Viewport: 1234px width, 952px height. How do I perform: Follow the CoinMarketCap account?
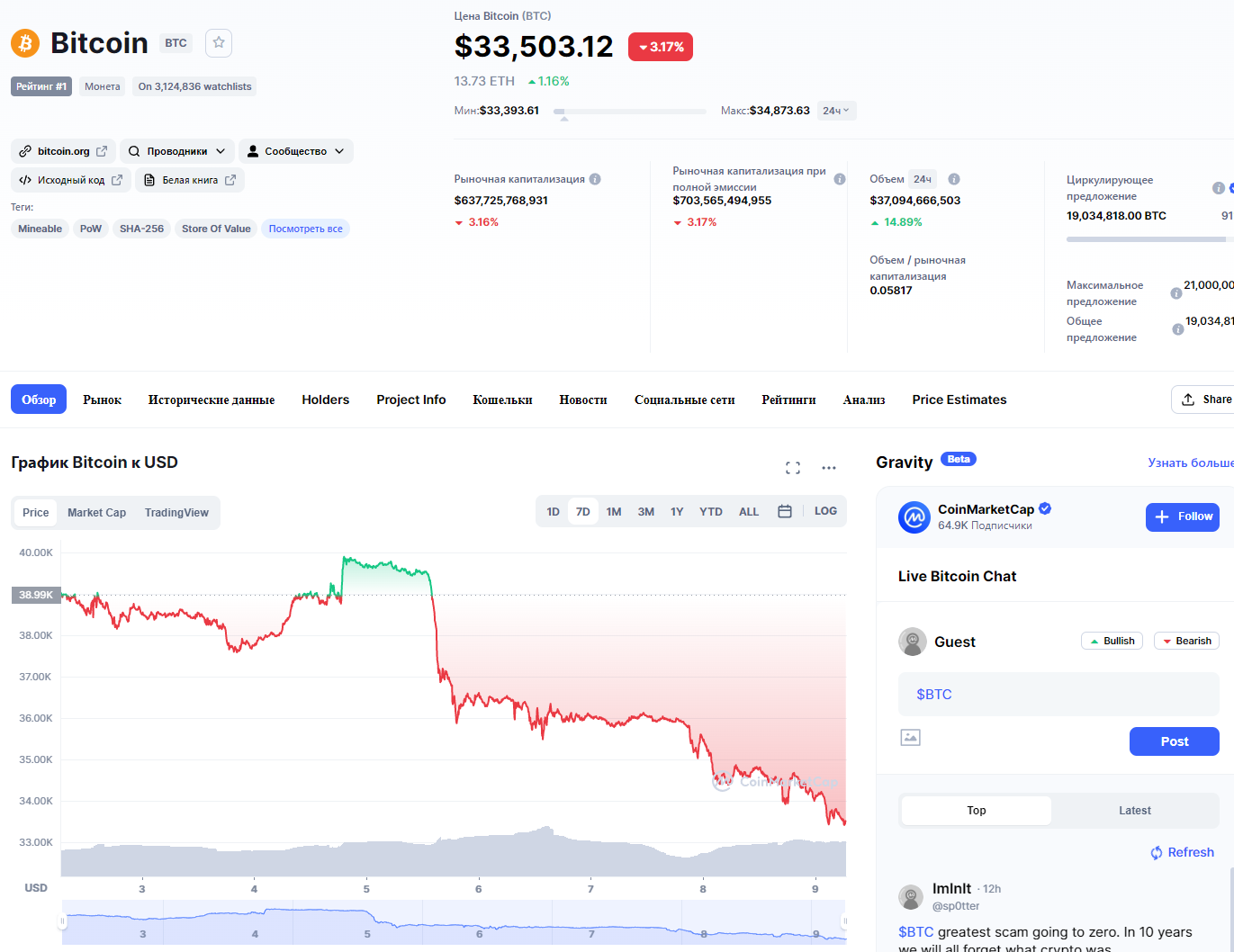coord(1183,516)
